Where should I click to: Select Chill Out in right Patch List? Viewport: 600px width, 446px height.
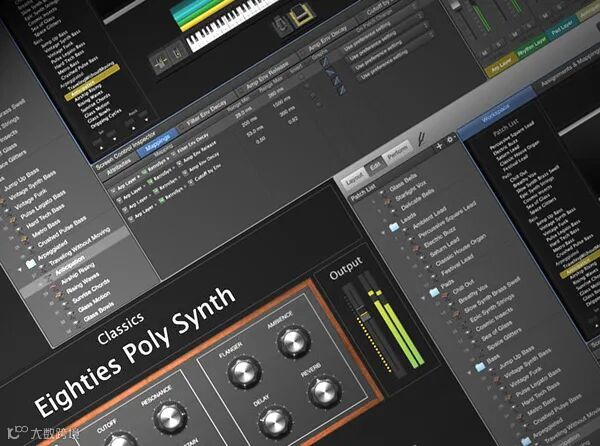(x=463, y=288)
